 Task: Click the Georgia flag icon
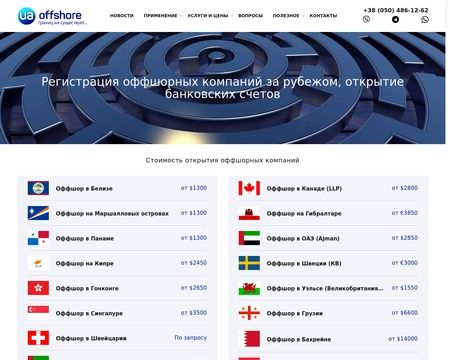(249, 313)
